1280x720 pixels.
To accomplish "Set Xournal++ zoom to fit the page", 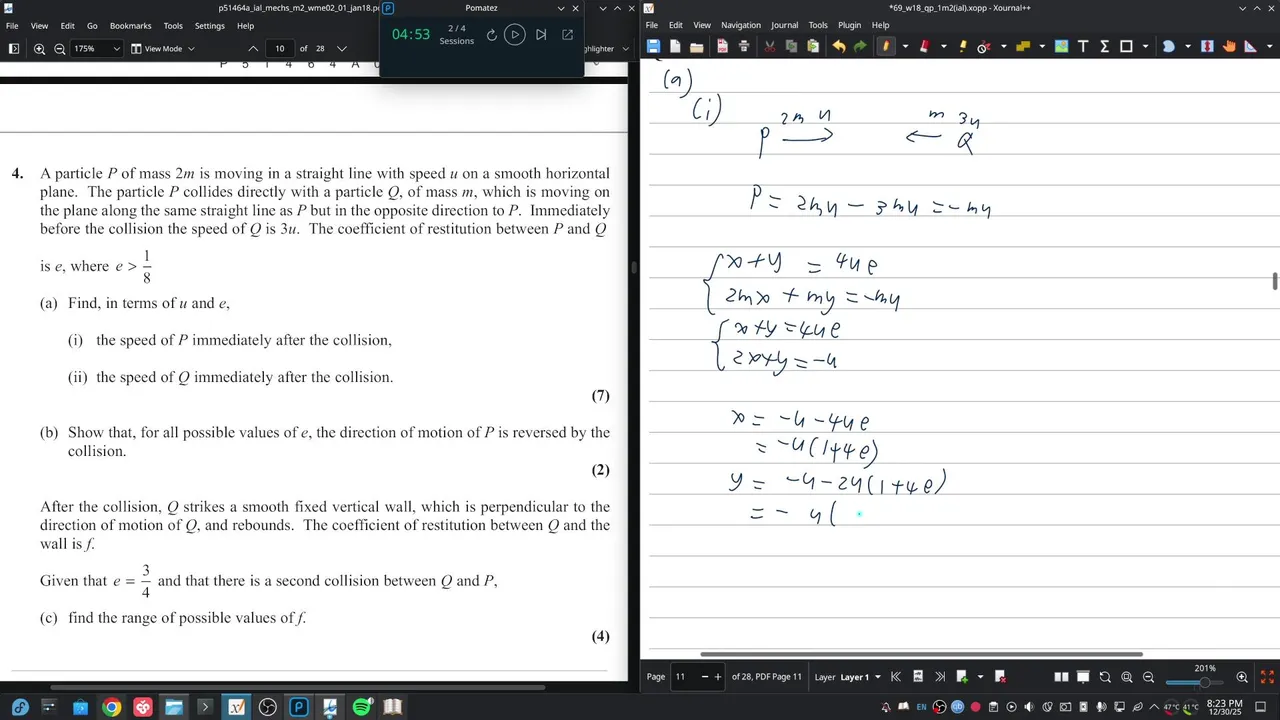I will click(x=1126, y=677).
